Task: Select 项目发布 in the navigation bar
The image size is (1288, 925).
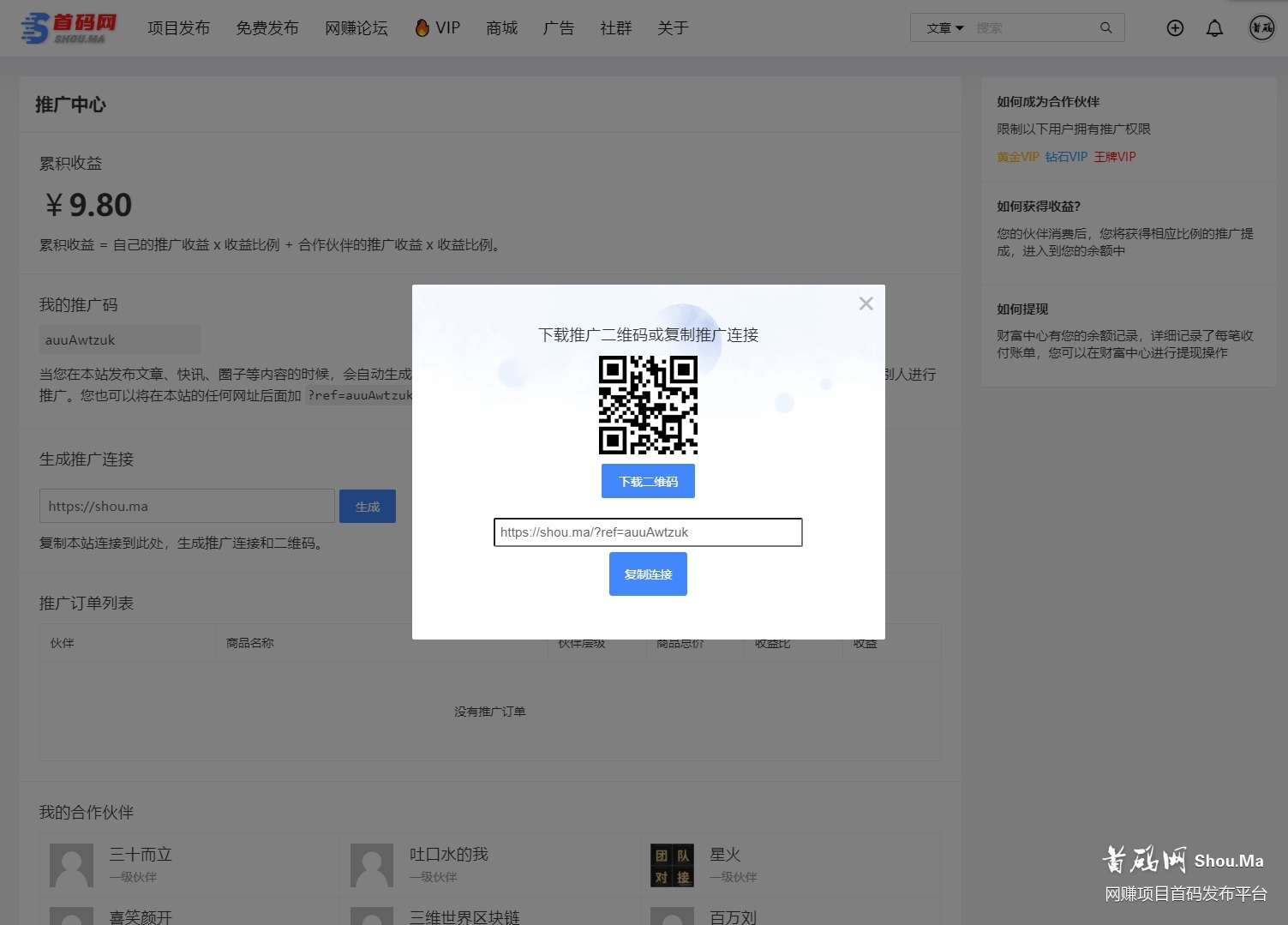Action: point(178,27)
